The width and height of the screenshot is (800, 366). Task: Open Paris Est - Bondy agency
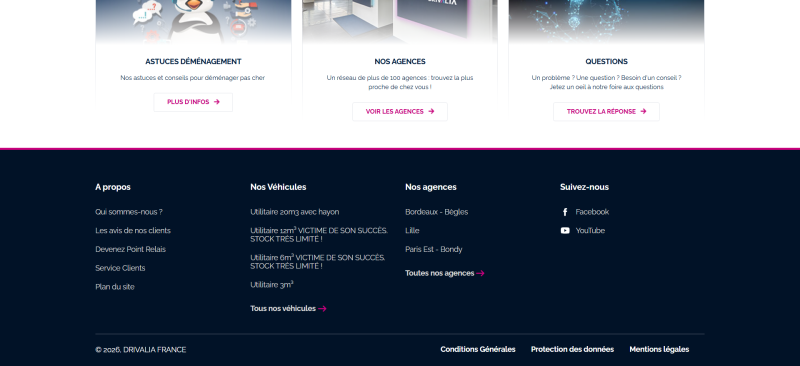[434, 250]
